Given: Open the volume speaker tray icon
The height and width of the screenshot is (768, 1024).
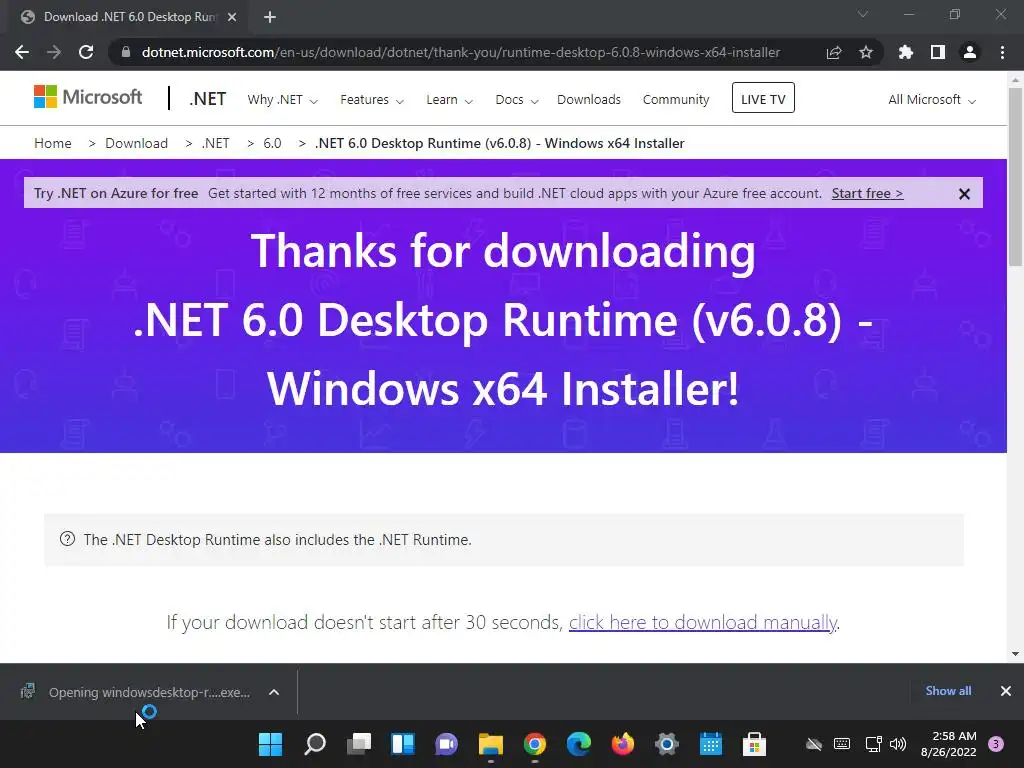Looking at the screenshot, I should coord(898,744).
